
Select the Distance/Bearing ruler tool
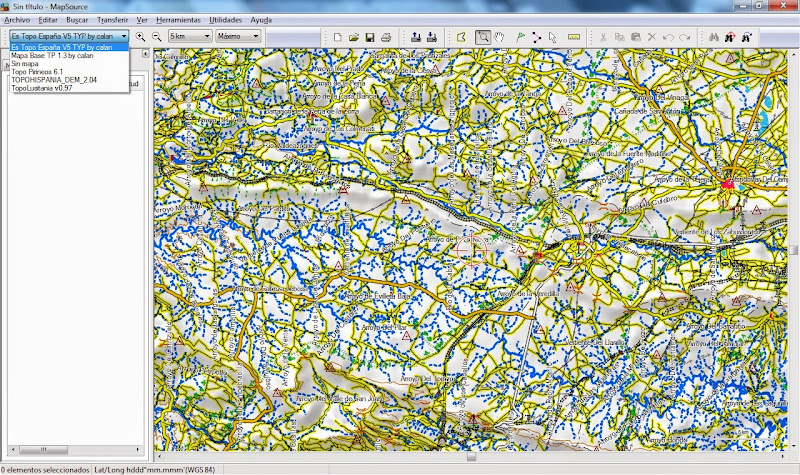click(574, 37)
